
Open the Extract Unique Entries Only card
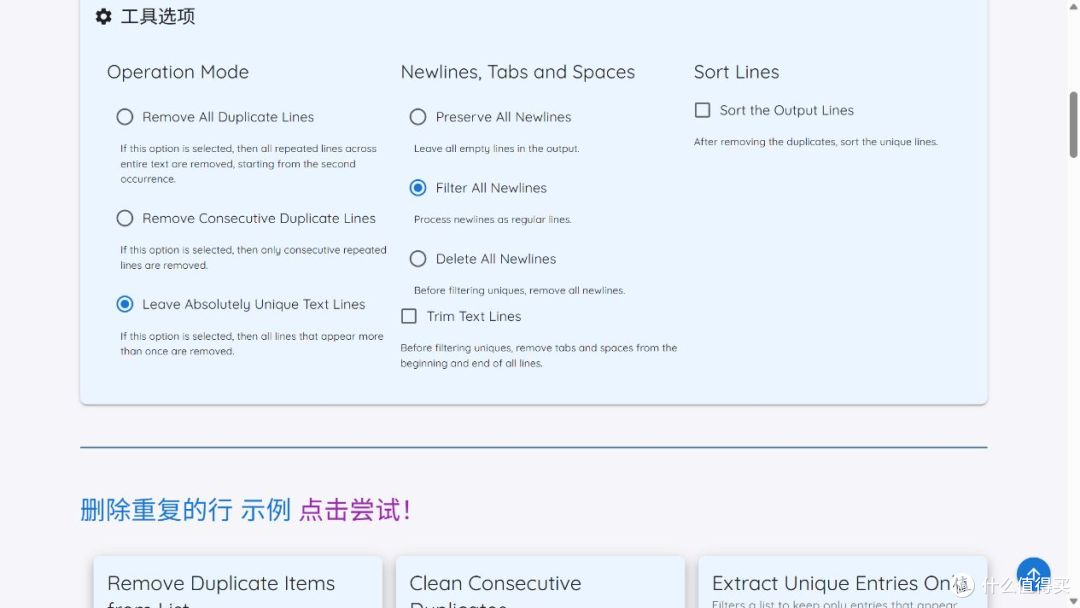(x=842, y=583)
